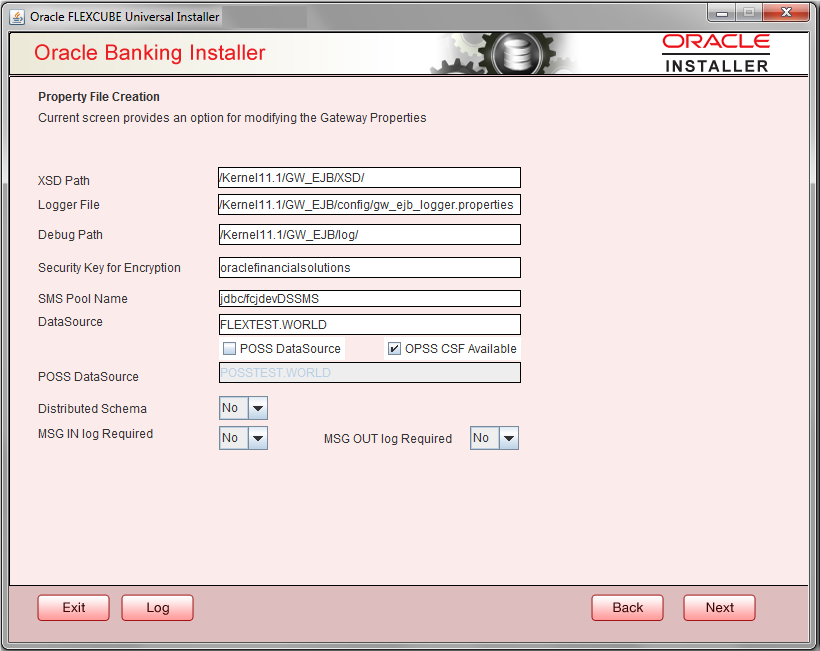820x651 pixels.
Task: Open the Log button
Action: point(157,608)
